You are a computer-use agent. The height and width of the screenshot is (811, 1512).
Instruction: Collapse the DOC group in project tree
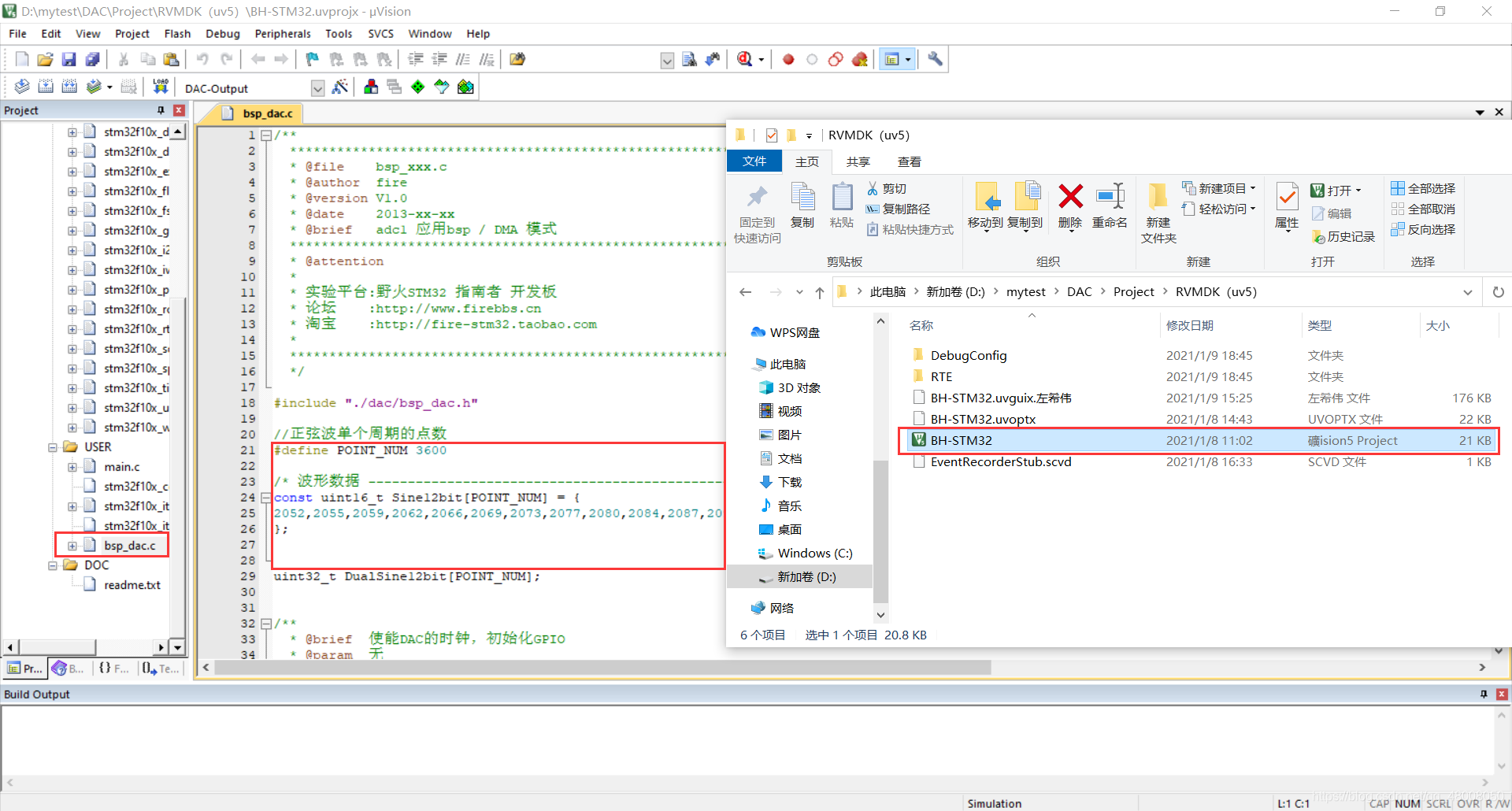point(53,565)
